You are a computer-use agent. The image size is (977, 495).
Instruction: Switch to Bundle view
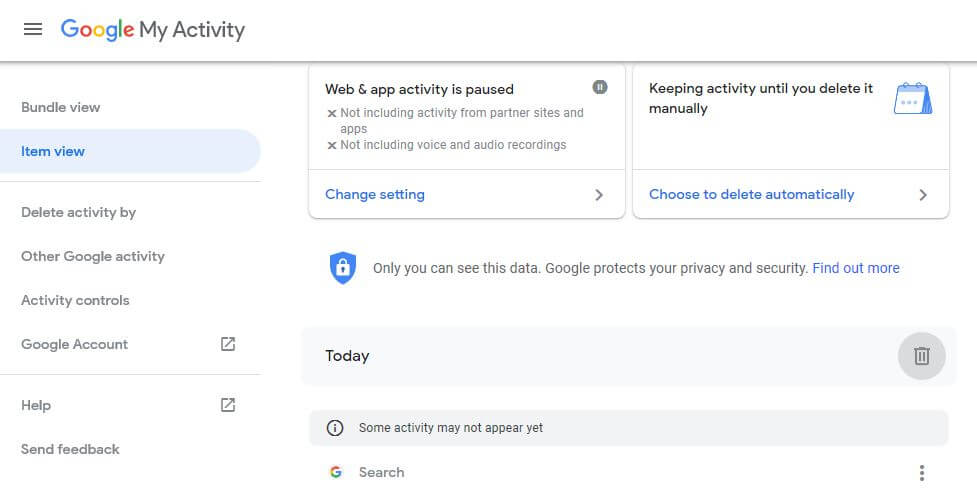click(60, 107)
